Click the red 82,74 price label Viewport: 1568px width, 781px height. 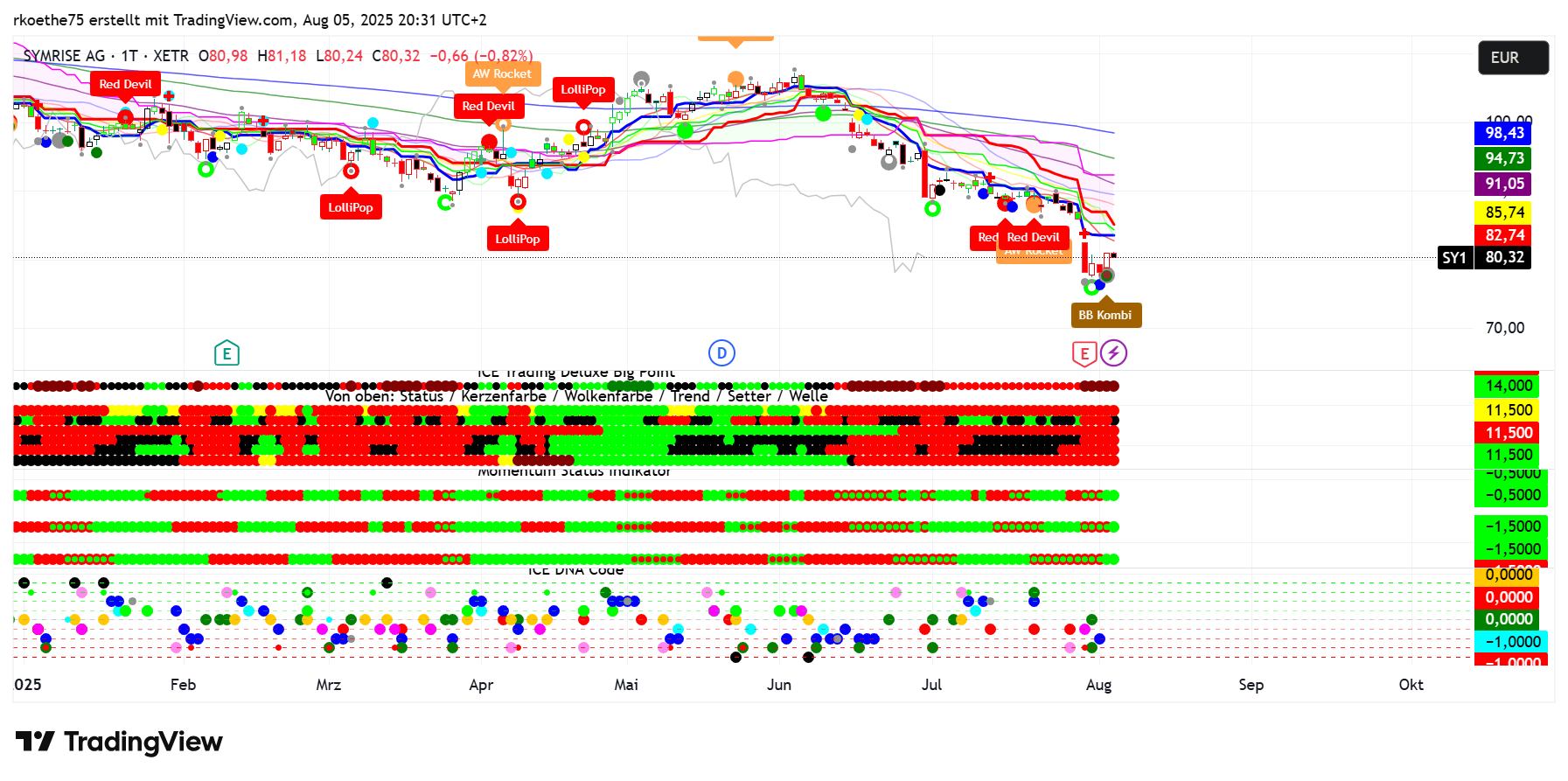click(x=1502, y=235)
